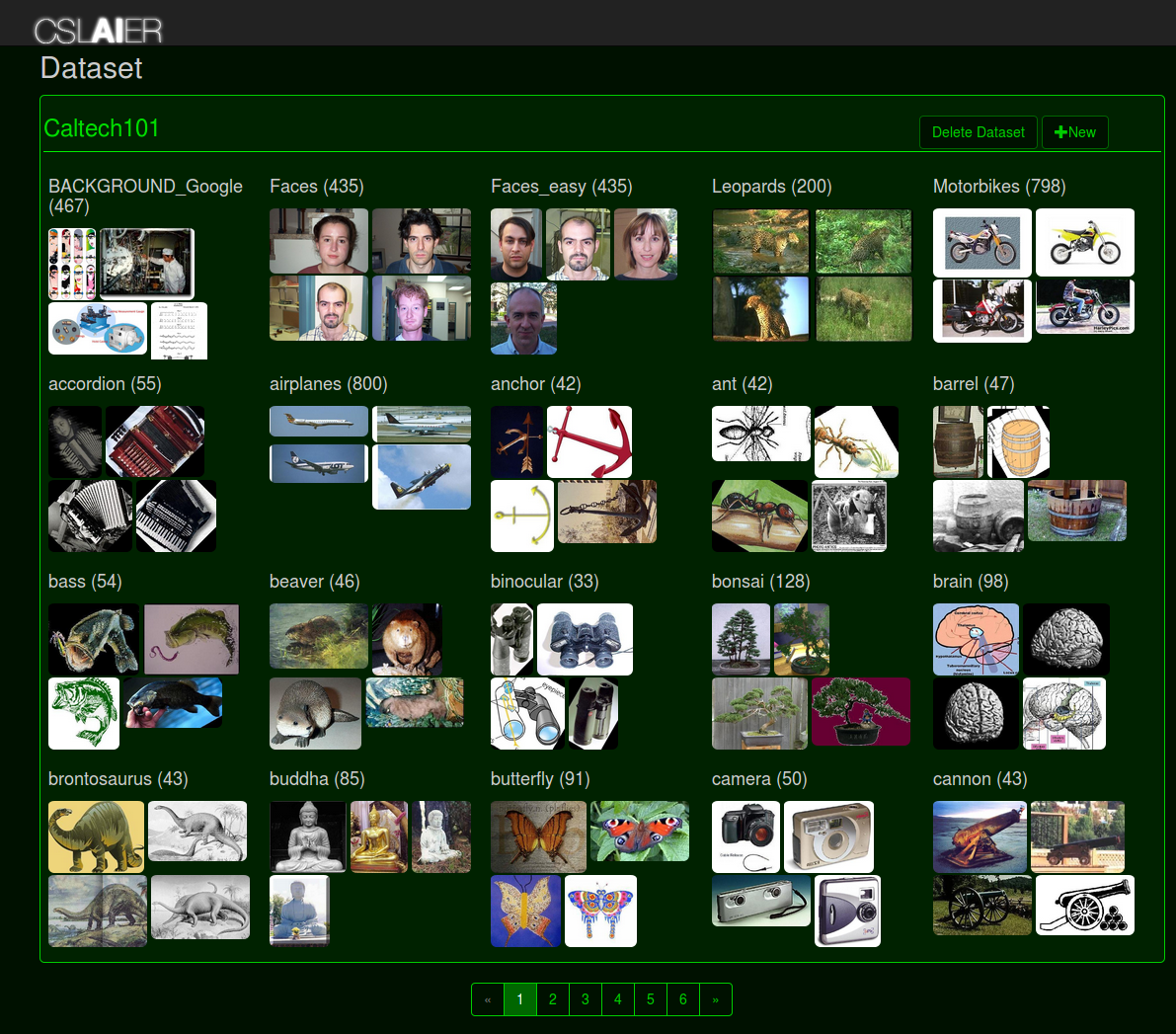Viewport: 1176px width, 1034px height.
Task: Click the CSLAIER logo
Action: coord(98,31)
